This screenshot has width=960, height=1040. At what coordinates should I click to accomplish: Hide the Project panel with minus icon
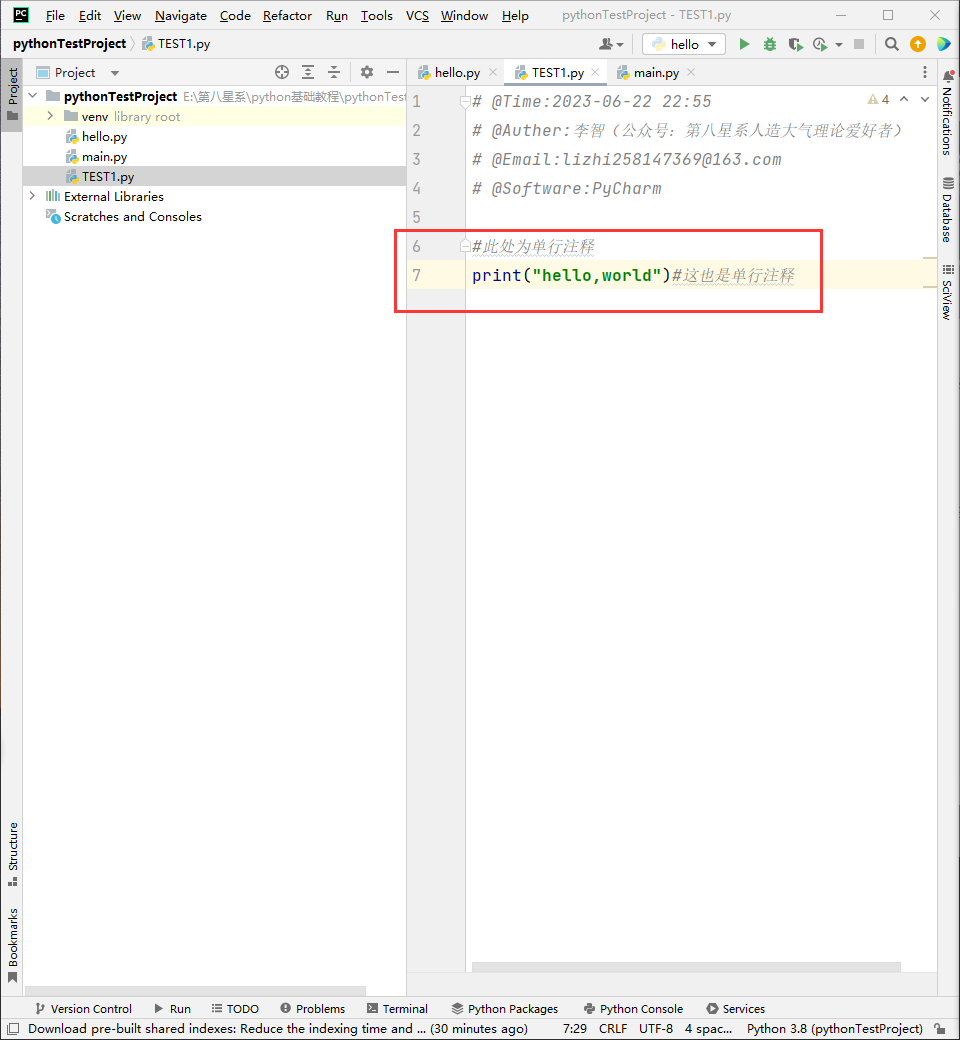tap(393, 72)
